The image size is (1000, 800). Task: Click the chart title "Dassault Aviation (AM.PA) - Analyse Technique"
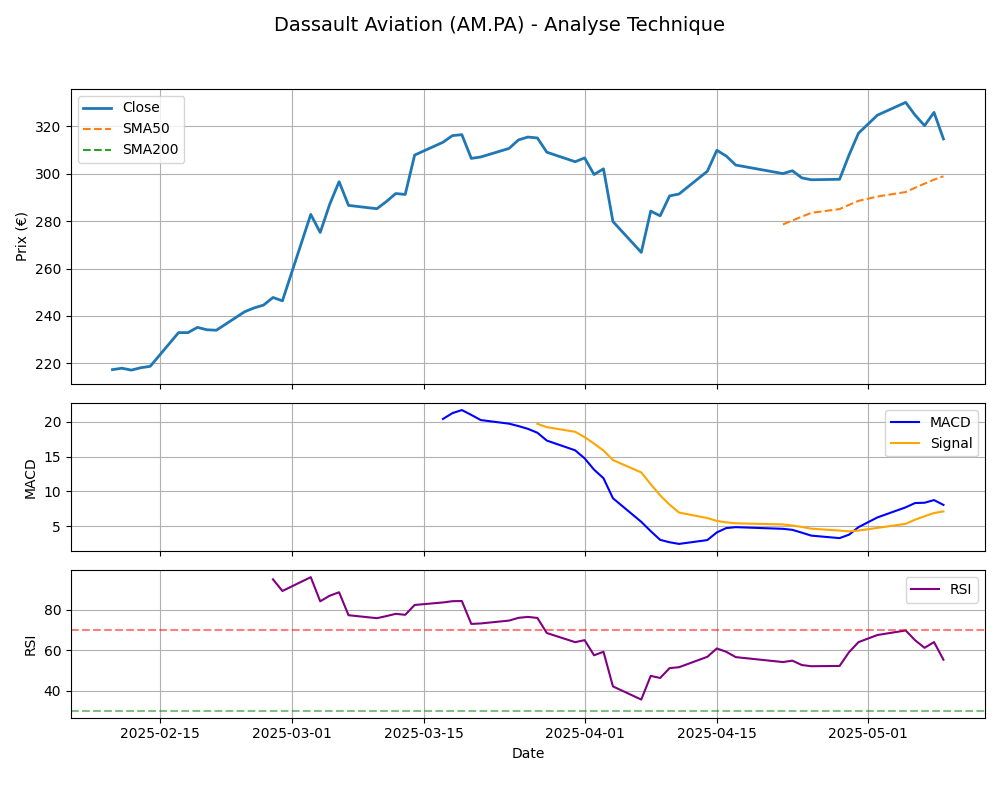coord(499,24)
